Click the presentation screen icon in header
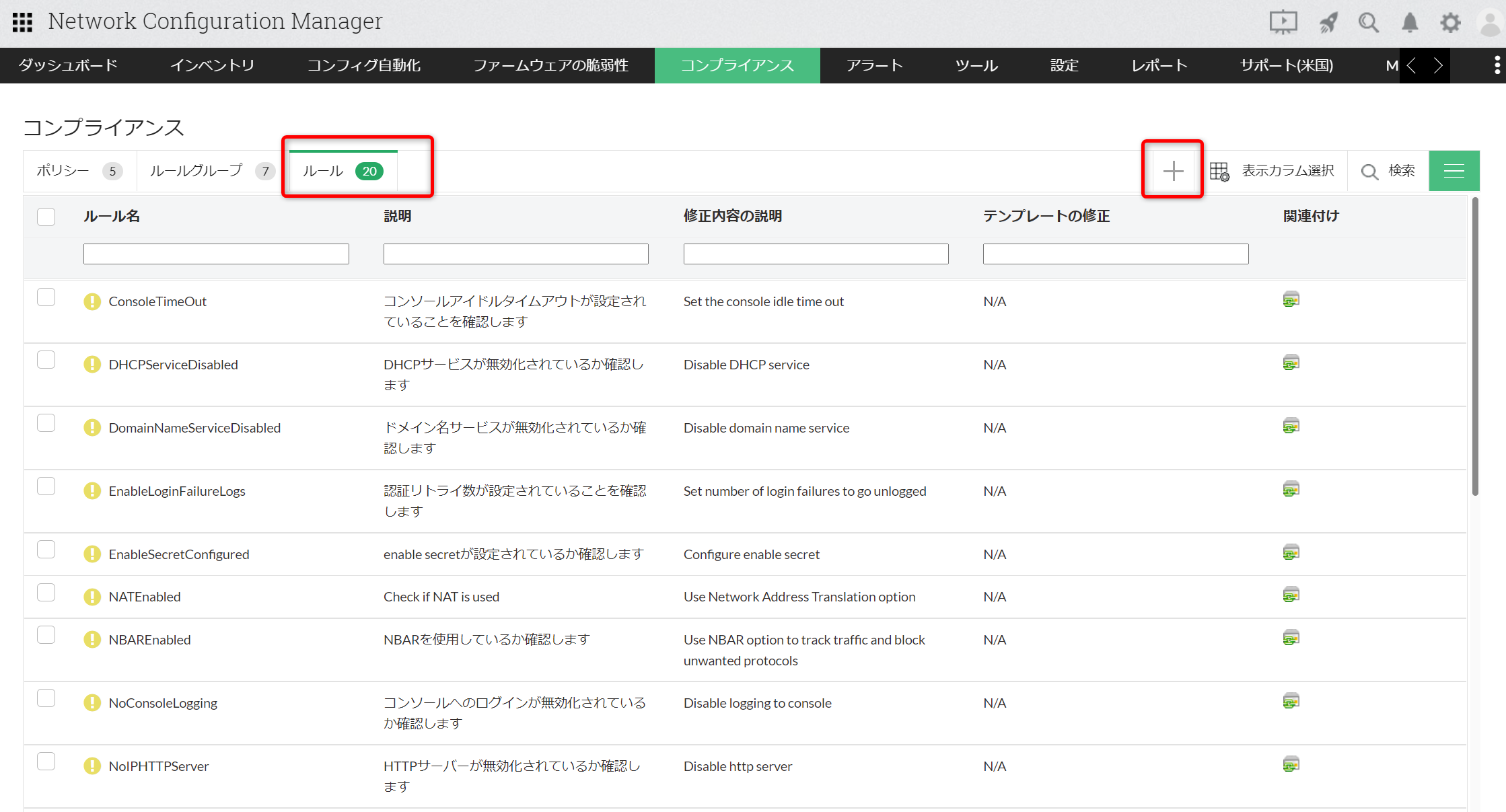The image size is (1506, 812). click(1283, 22)
